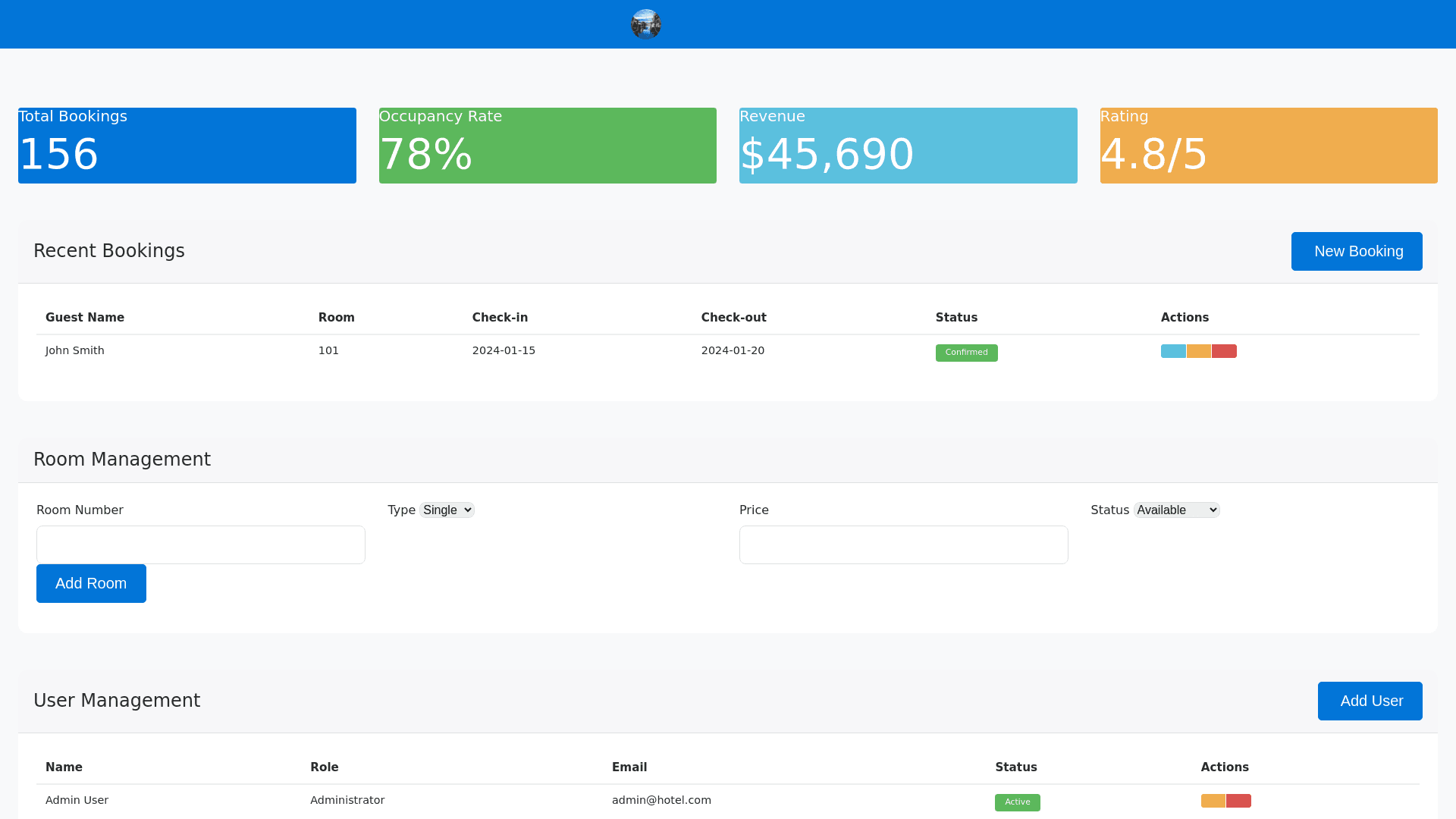Click orange action button for Admin User
Image resolution: width=1456 pixels, height=819 pixels.
(x=1213, y=801)
